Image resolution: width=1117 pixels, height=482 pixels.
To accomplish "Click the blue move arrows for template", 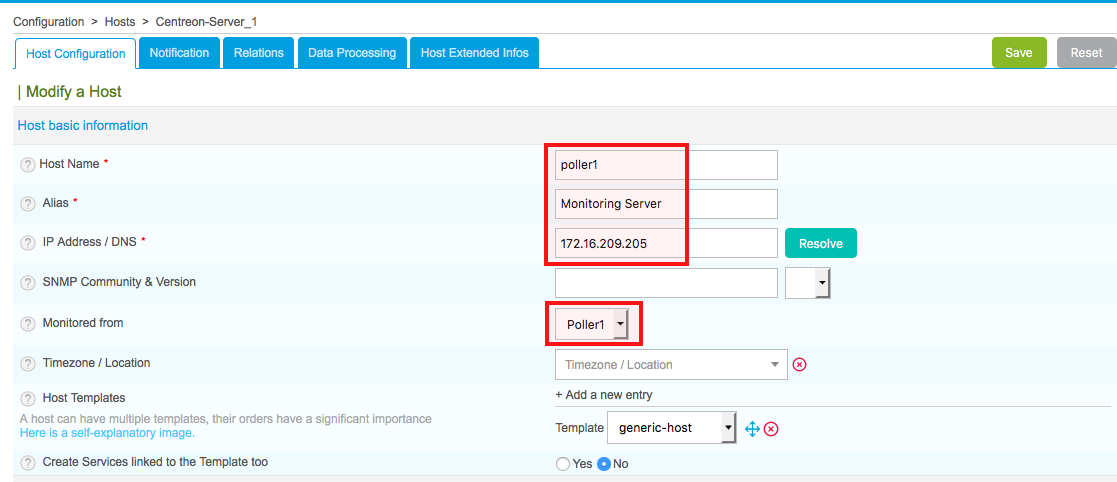I will tap(754, 428).
